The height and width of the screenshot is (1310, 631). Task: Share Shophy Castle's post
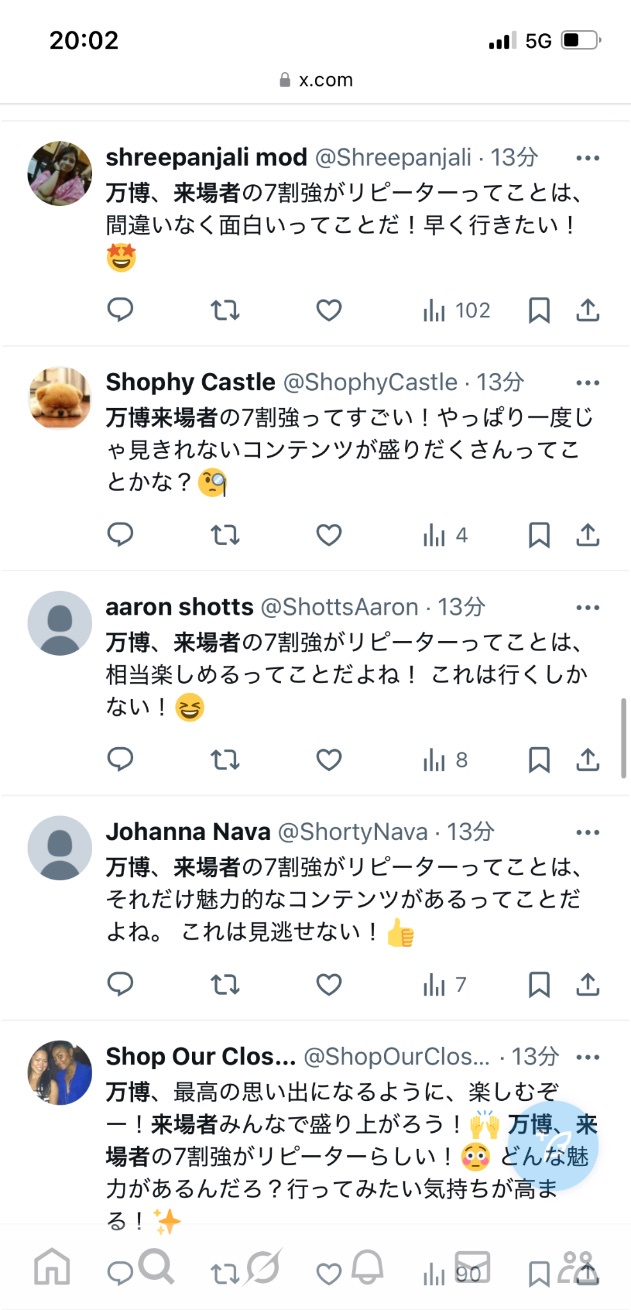tap(588, 536)
